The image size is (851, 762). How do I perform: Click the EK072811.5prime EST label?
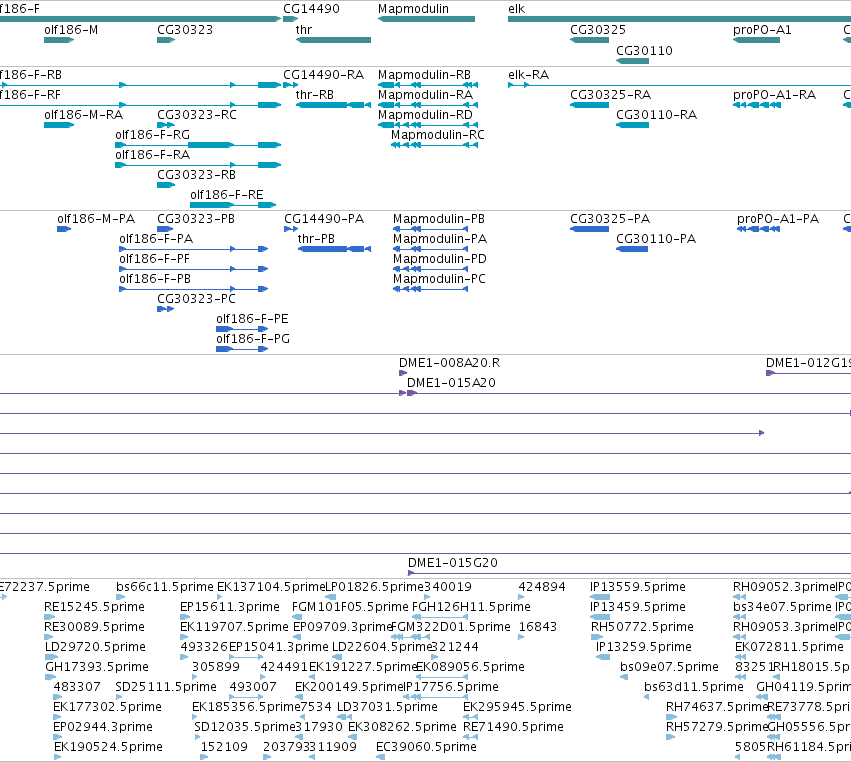pyautogui.click(x=789, y=647)
